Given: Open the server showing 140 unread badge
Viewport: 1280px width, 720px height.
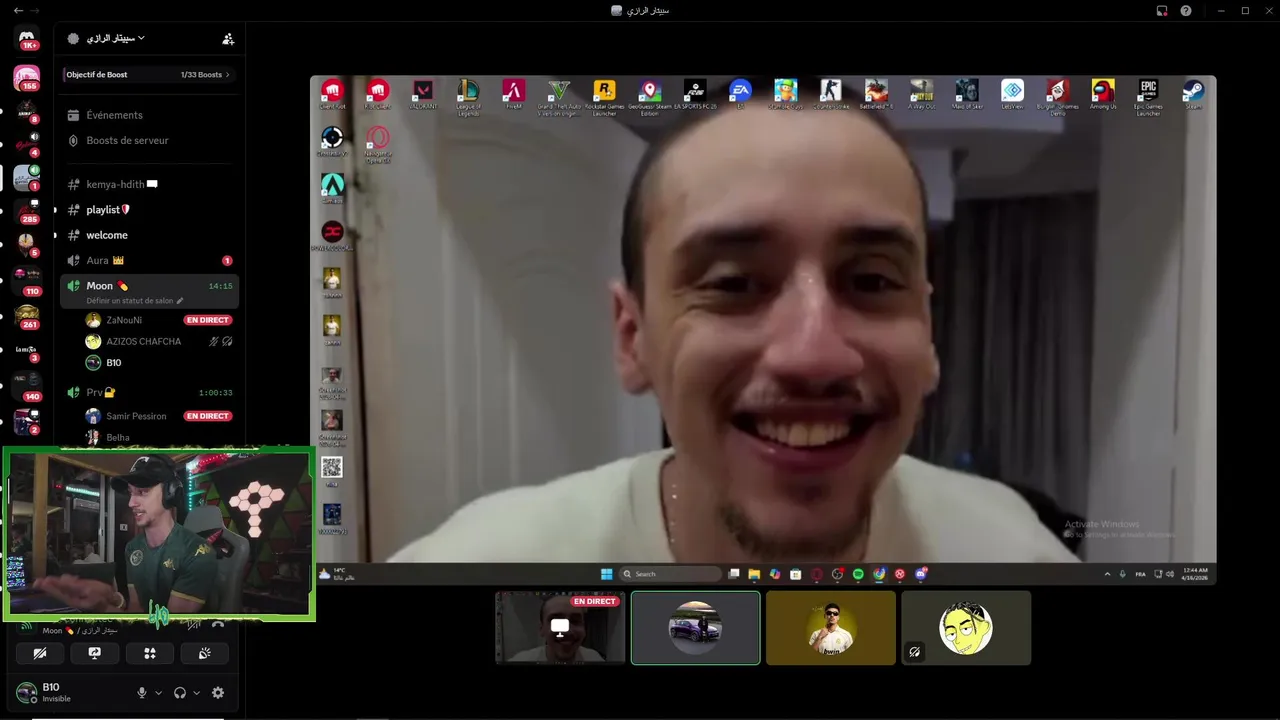Looking at the screenshot, I should [27, 385].
